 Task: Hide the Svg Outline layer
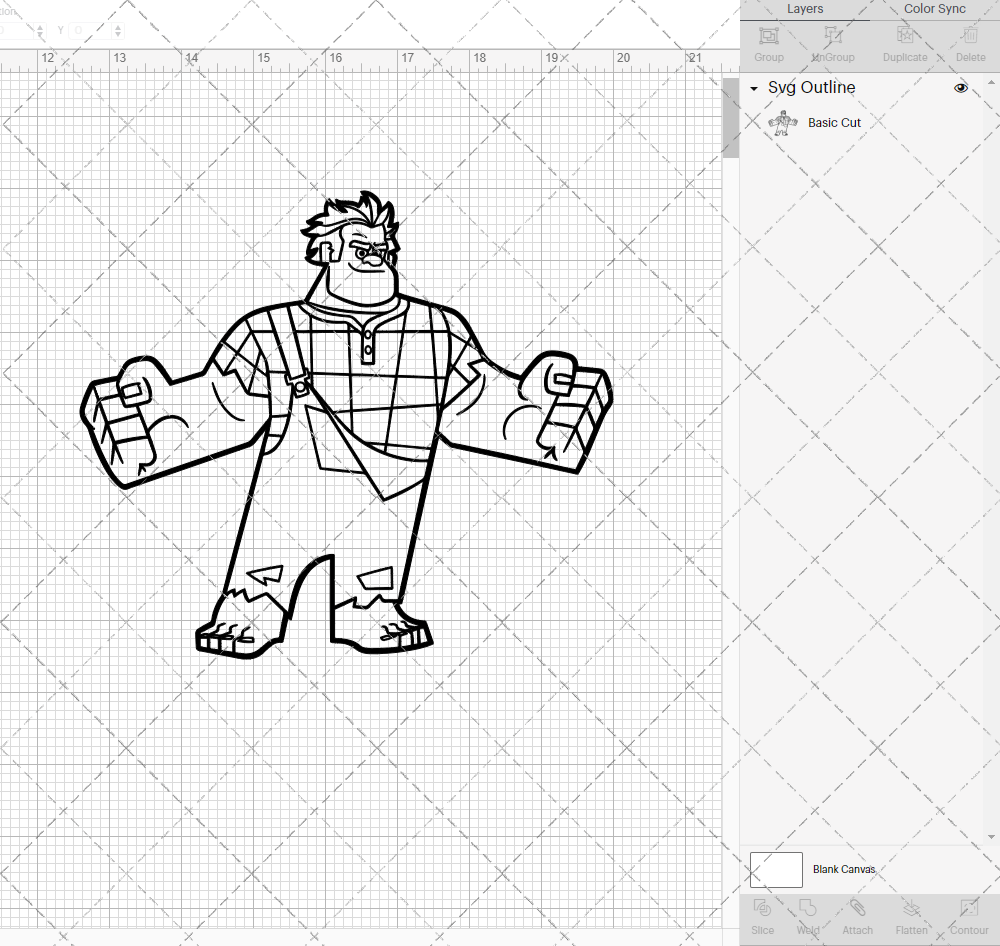pos(961,88)
